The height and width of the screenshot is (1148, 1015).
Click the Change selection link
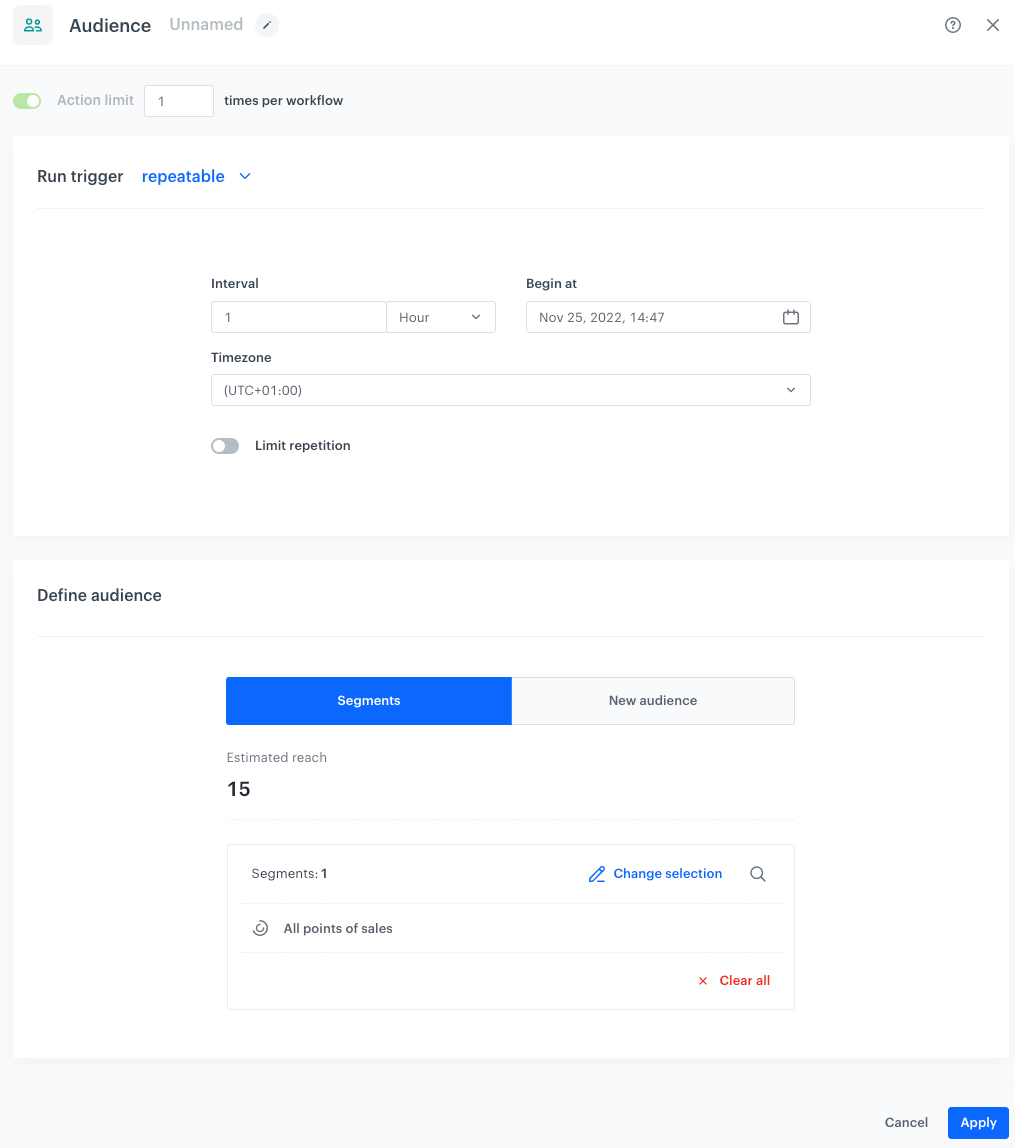coord(667,873)
